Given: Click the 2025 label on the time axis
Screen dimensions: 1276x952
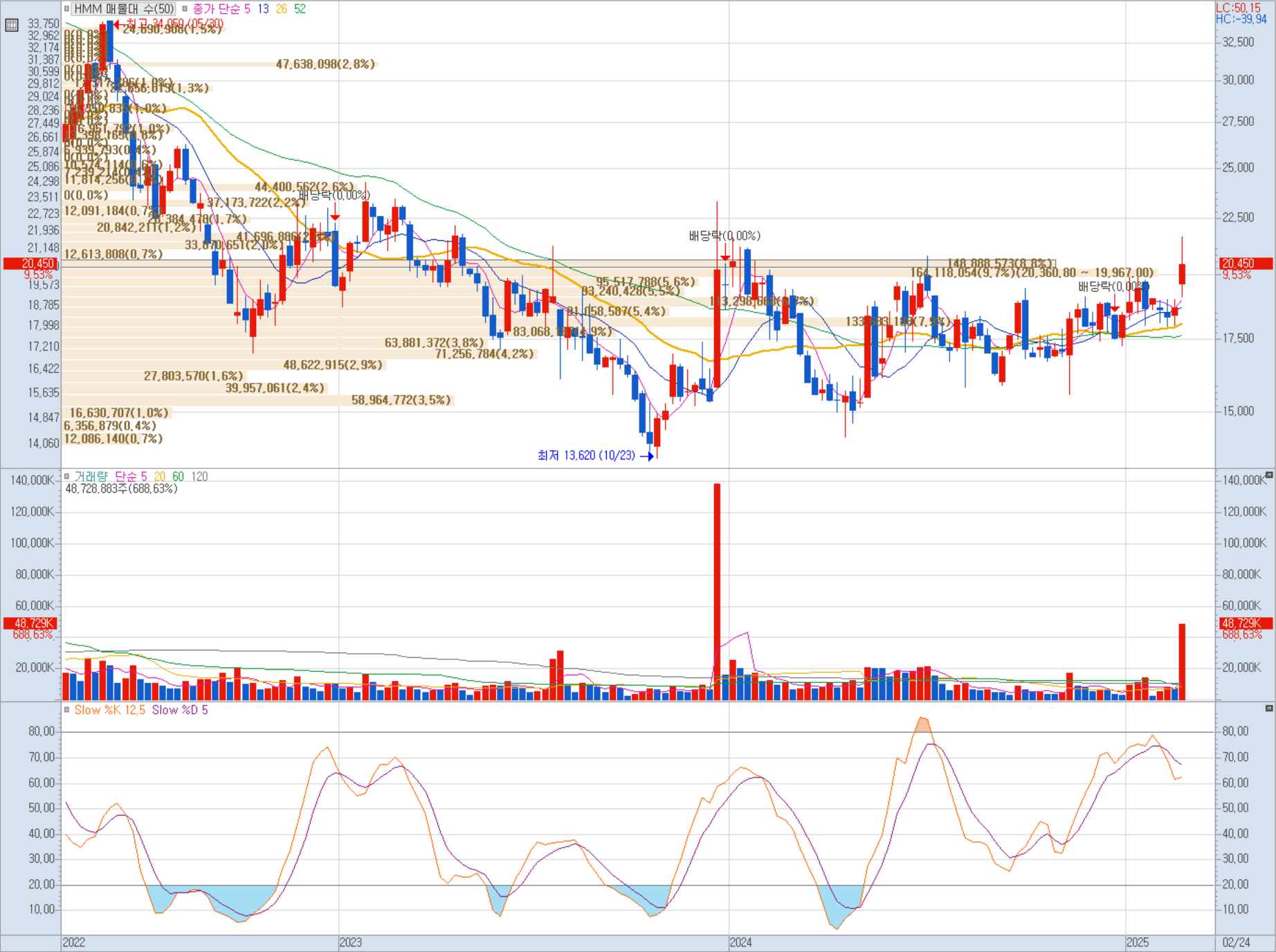Looking at the screenshot, I should click(x=1138, y=942).
